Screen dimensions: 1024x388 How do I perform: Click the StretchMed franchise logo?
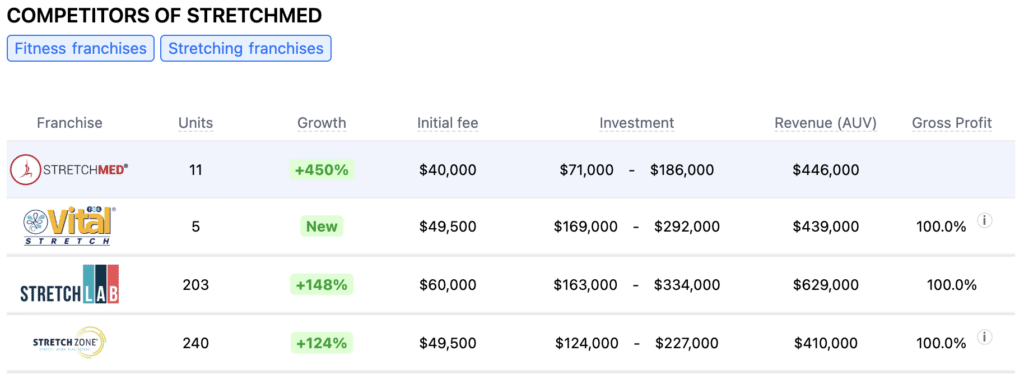(69, 170)
